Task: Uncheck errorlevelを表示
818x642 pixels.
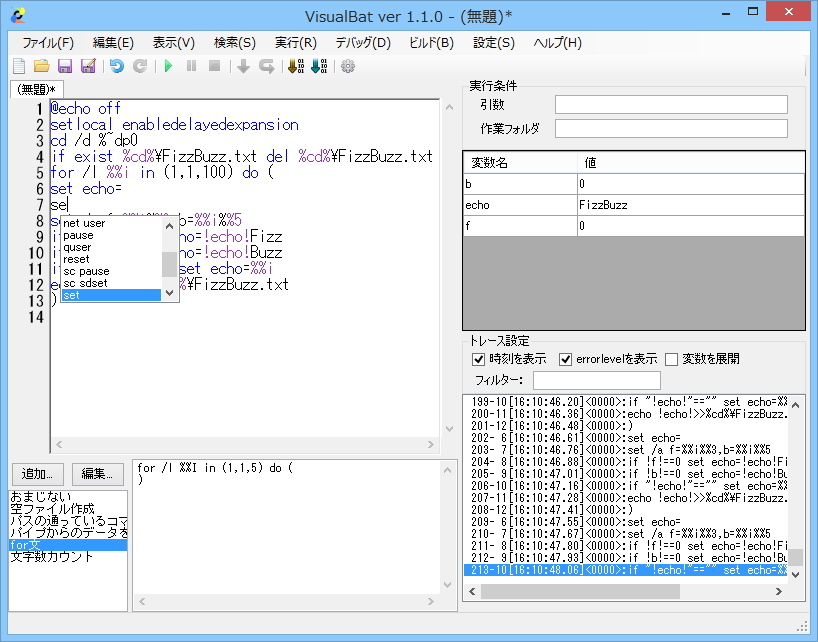Action: click(x=565, y=358)
